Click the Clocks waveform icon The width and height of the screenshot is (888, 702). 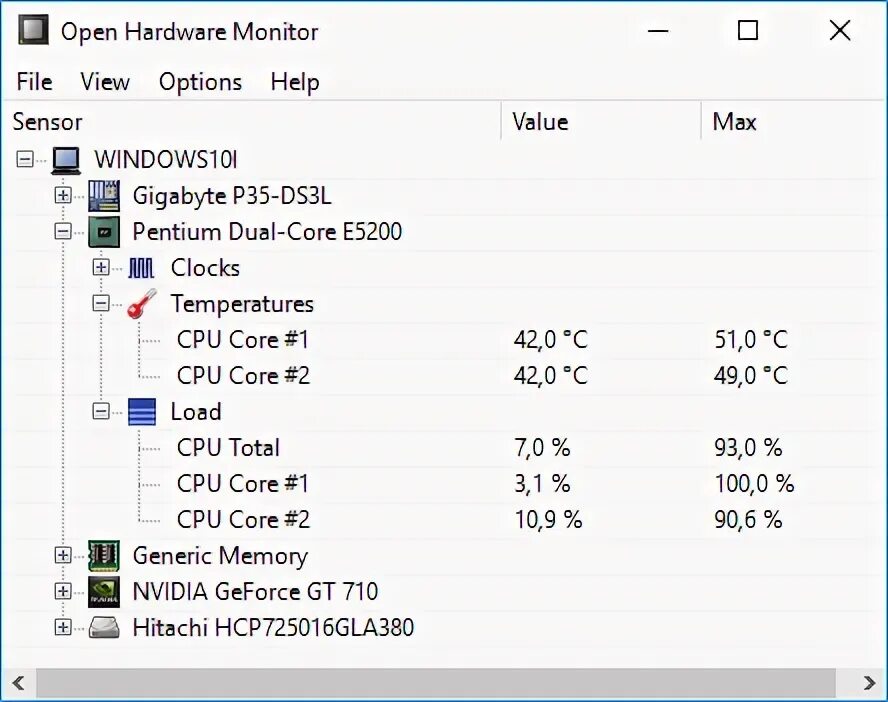142,268
